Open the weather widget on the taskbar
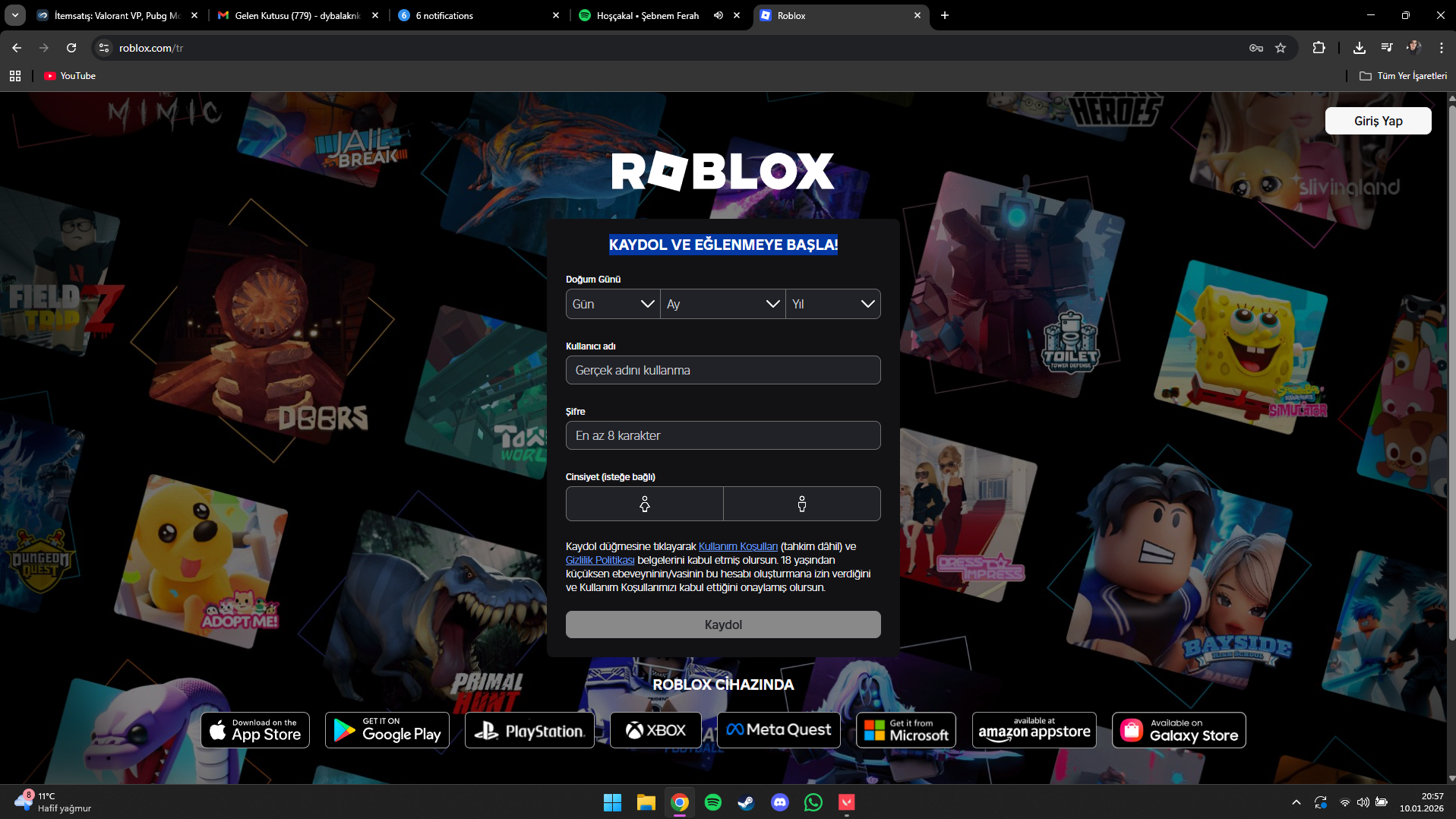 click(52, 802)
